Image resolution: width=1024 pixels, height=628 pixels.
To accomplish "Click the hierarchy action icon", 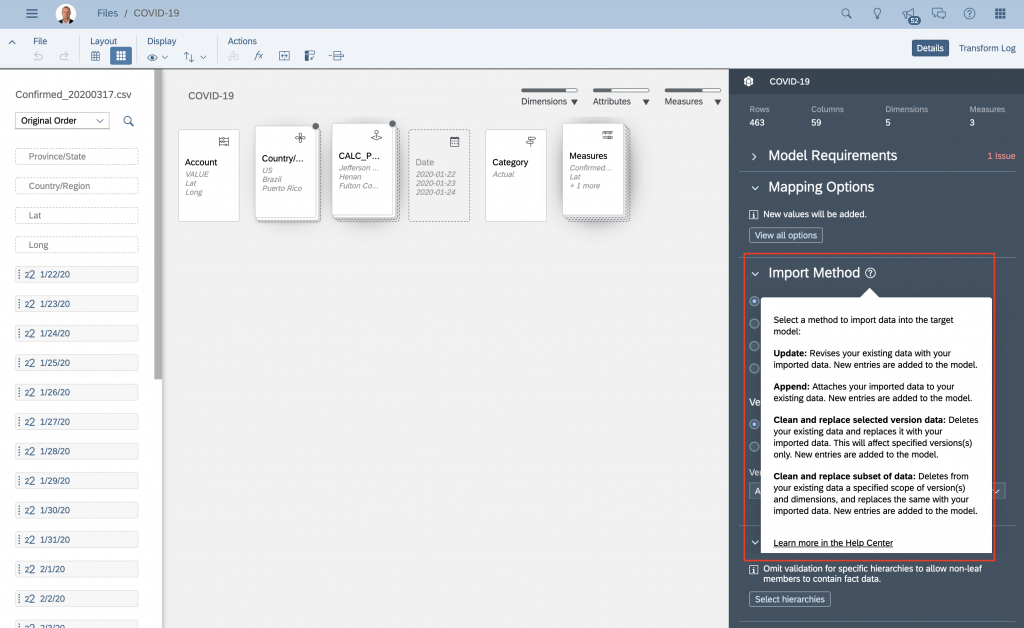I will click(336, 56).
